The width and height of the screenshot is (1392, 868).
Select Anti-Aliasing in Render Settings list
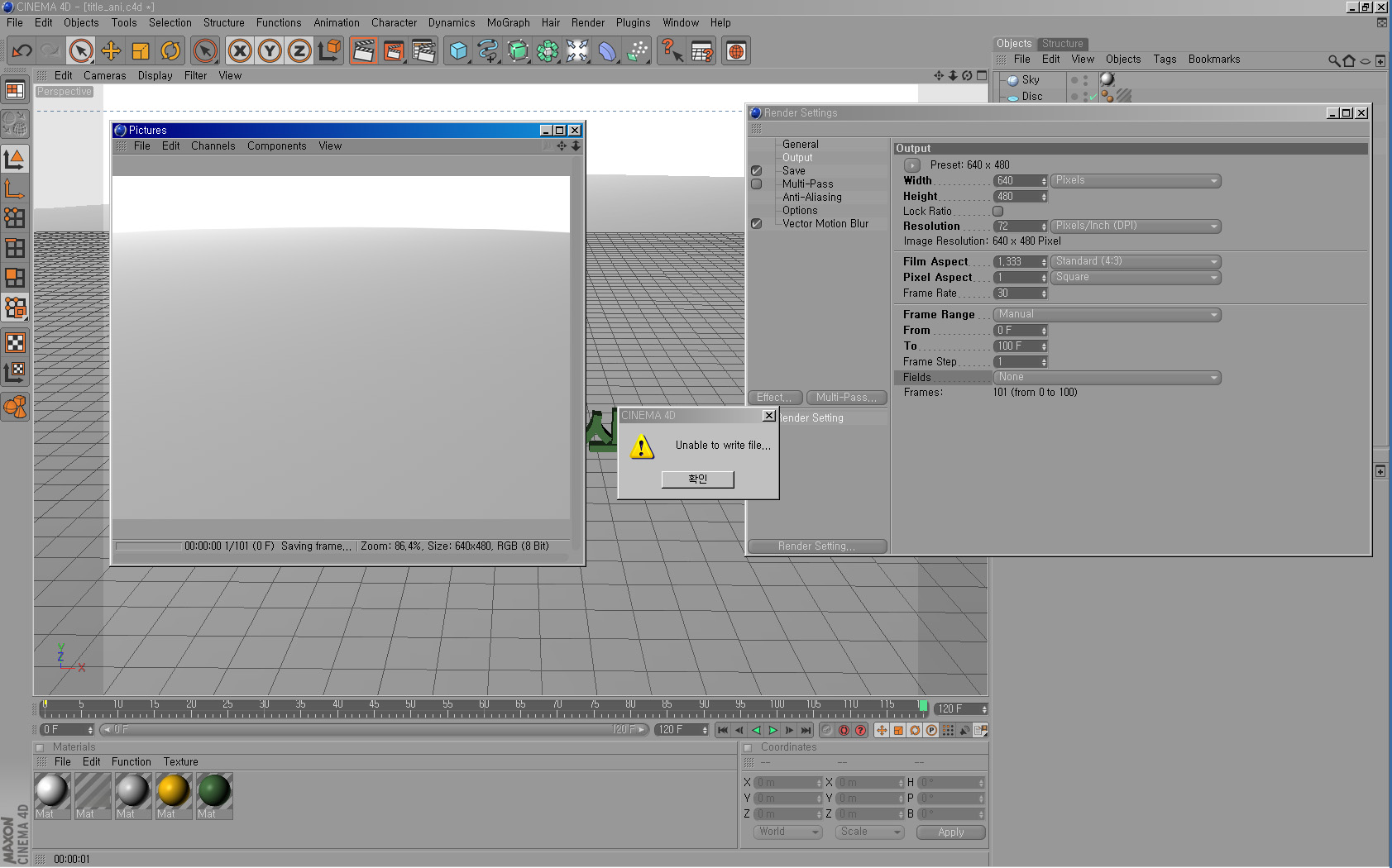[x=811, y=198]
